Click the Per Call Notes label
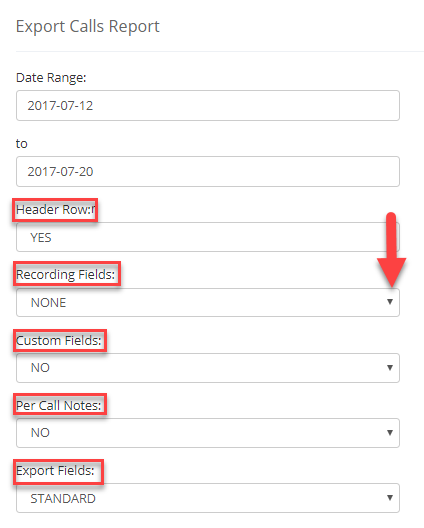424x528 pixels. [x=59, y=405]
